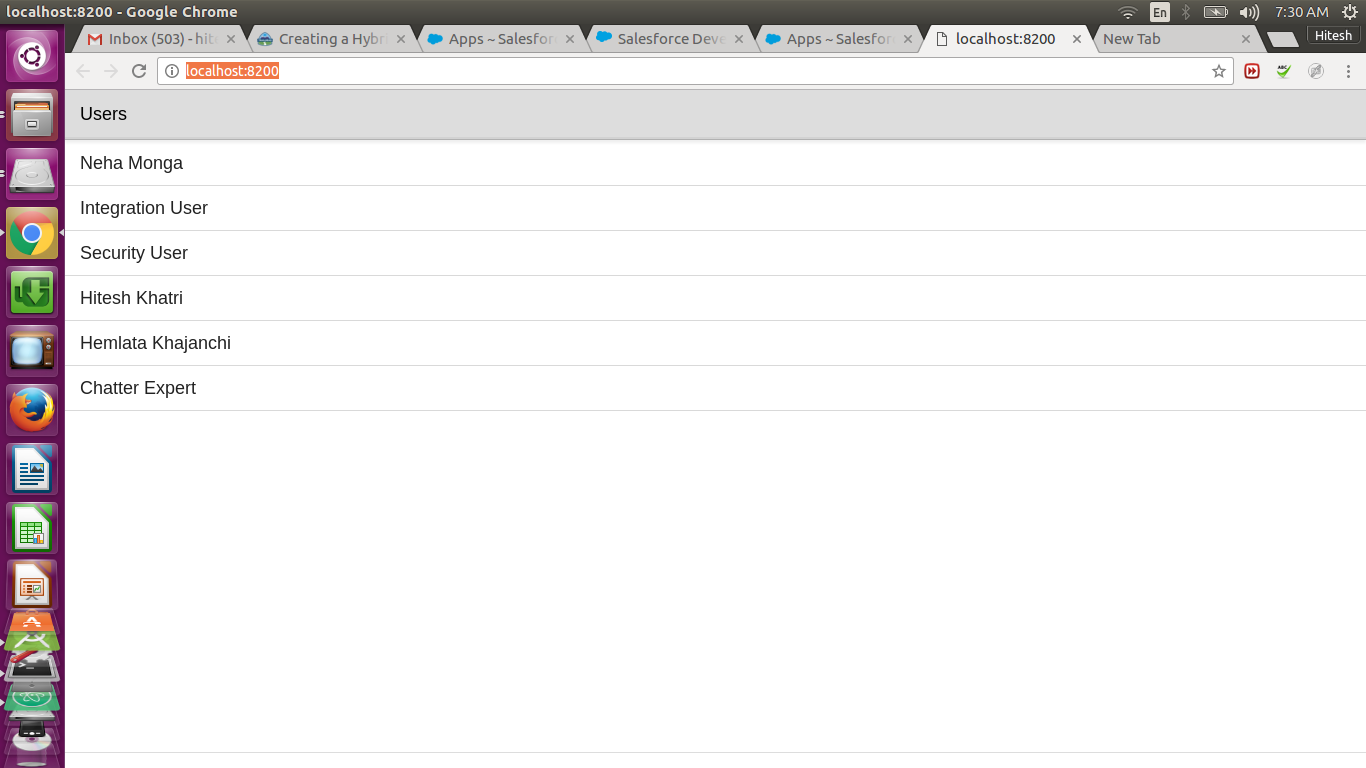Launch the TV application from the launcher
This screenshot has height=768, width=1366.
tap(32, 351)
